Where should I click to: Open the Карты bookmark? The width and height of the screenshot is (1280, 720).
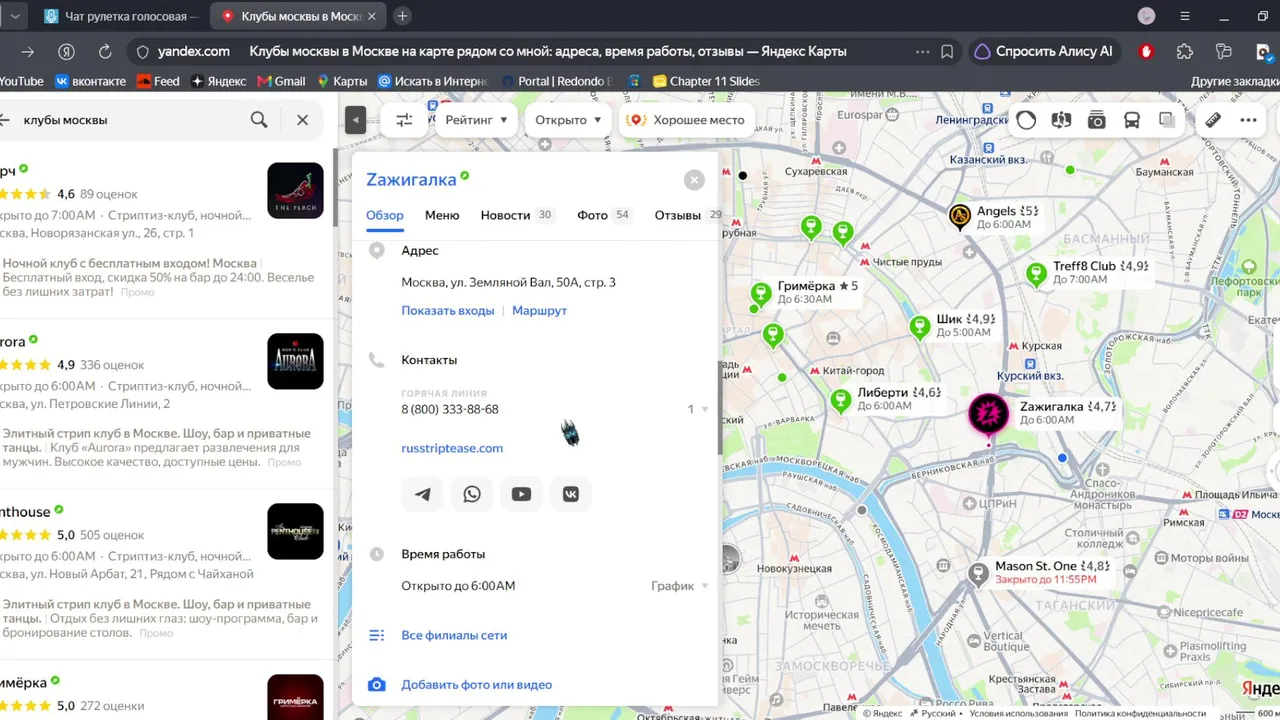342,81
